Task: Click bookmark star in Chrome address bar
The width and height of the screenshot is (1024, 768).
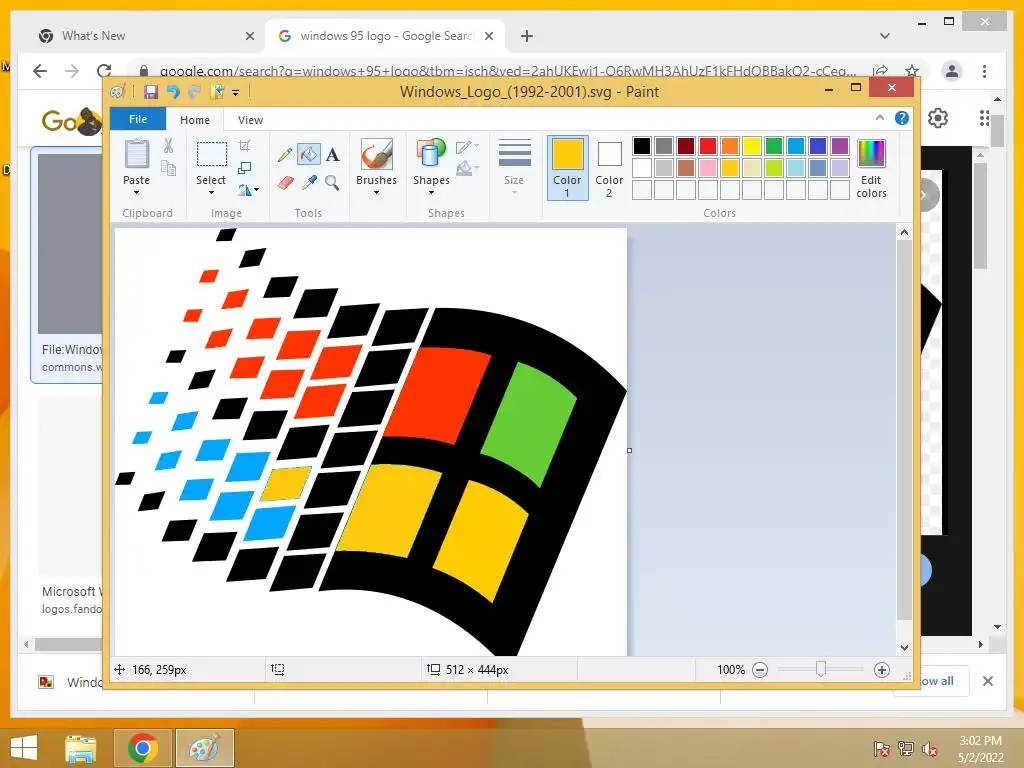Action: click(912, 71)
